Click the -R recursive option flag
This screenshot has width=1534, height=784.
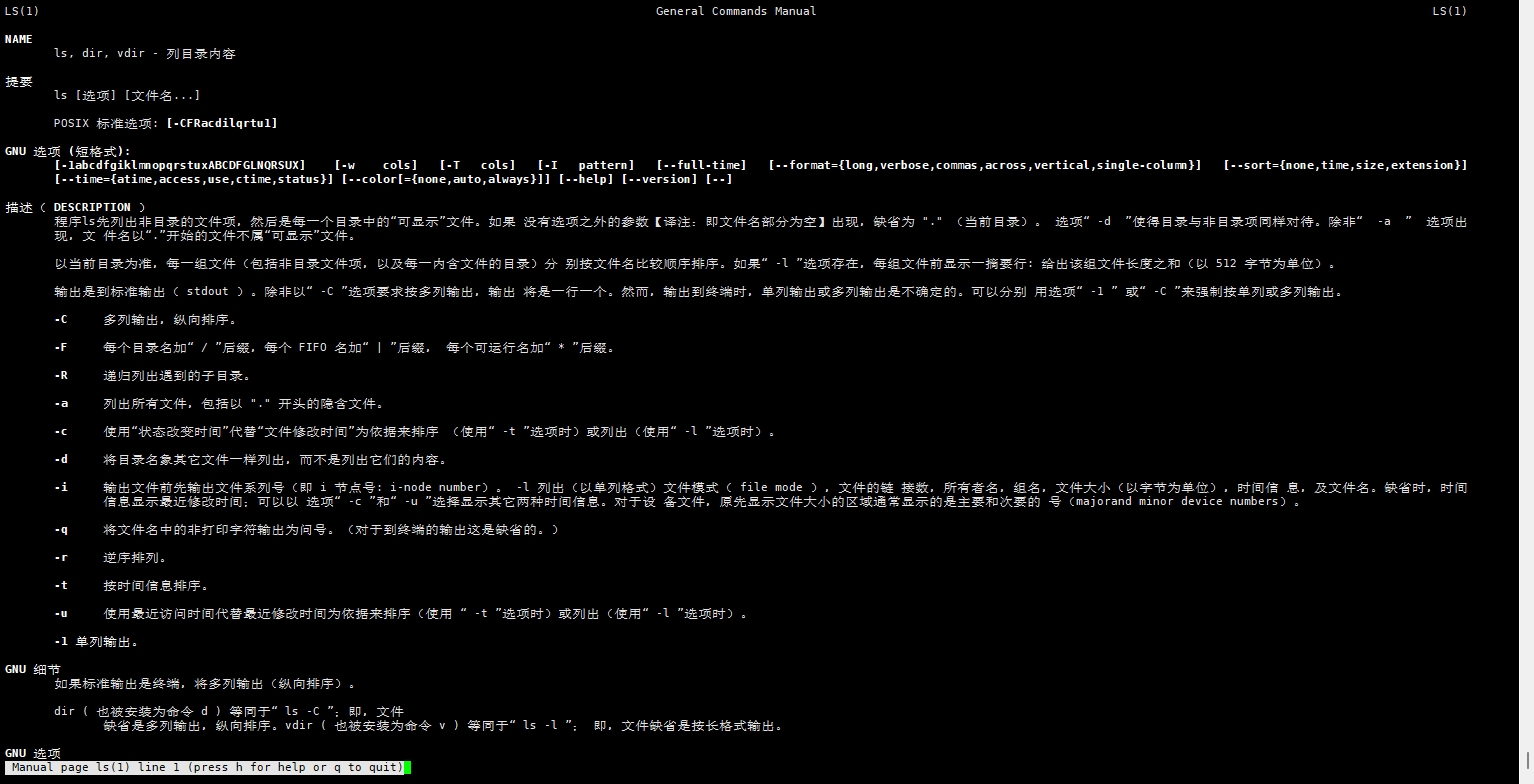tap(61, 376)
